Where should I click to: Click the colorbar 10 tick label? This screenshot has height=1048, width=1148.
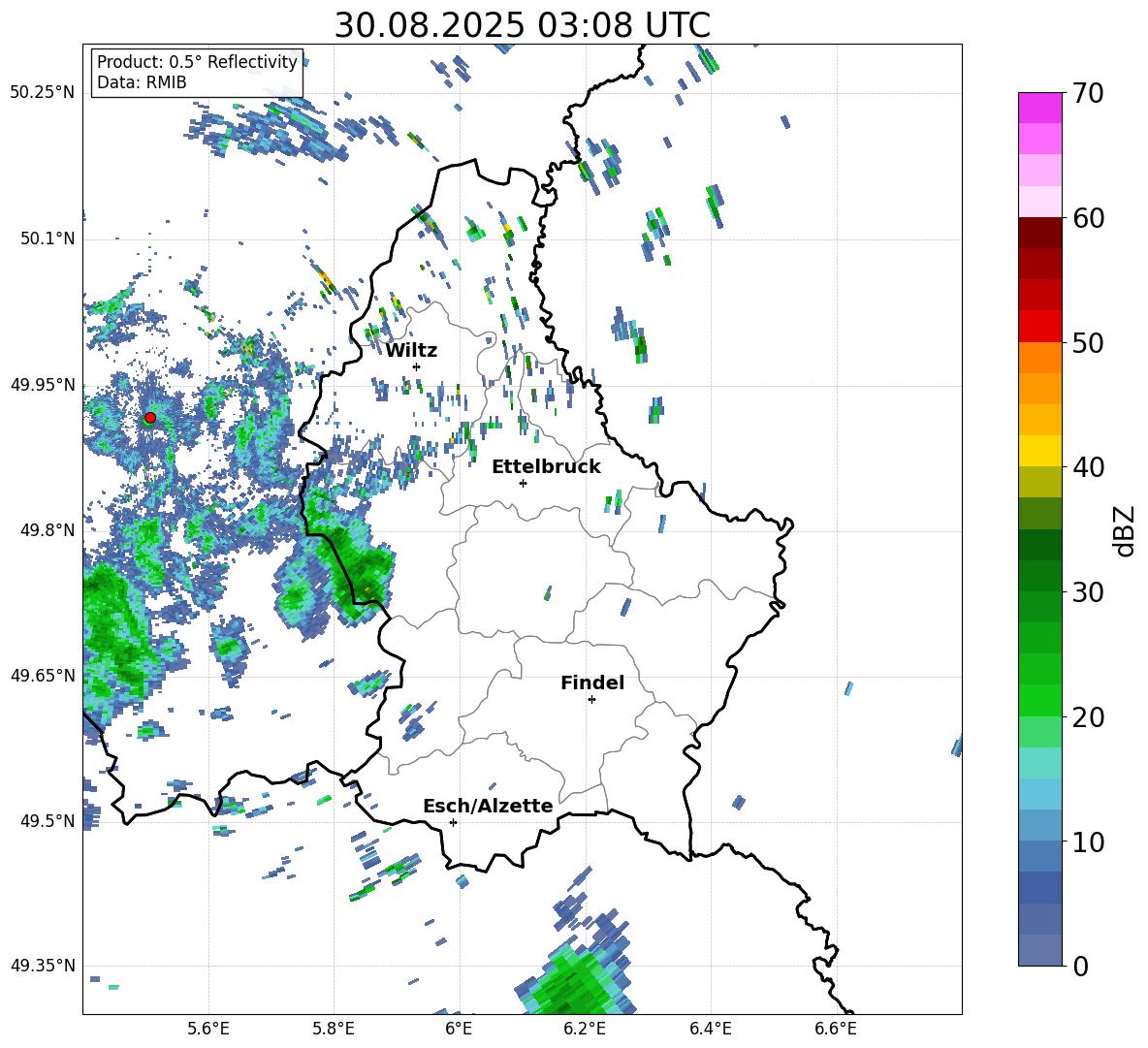(1088, 842)
